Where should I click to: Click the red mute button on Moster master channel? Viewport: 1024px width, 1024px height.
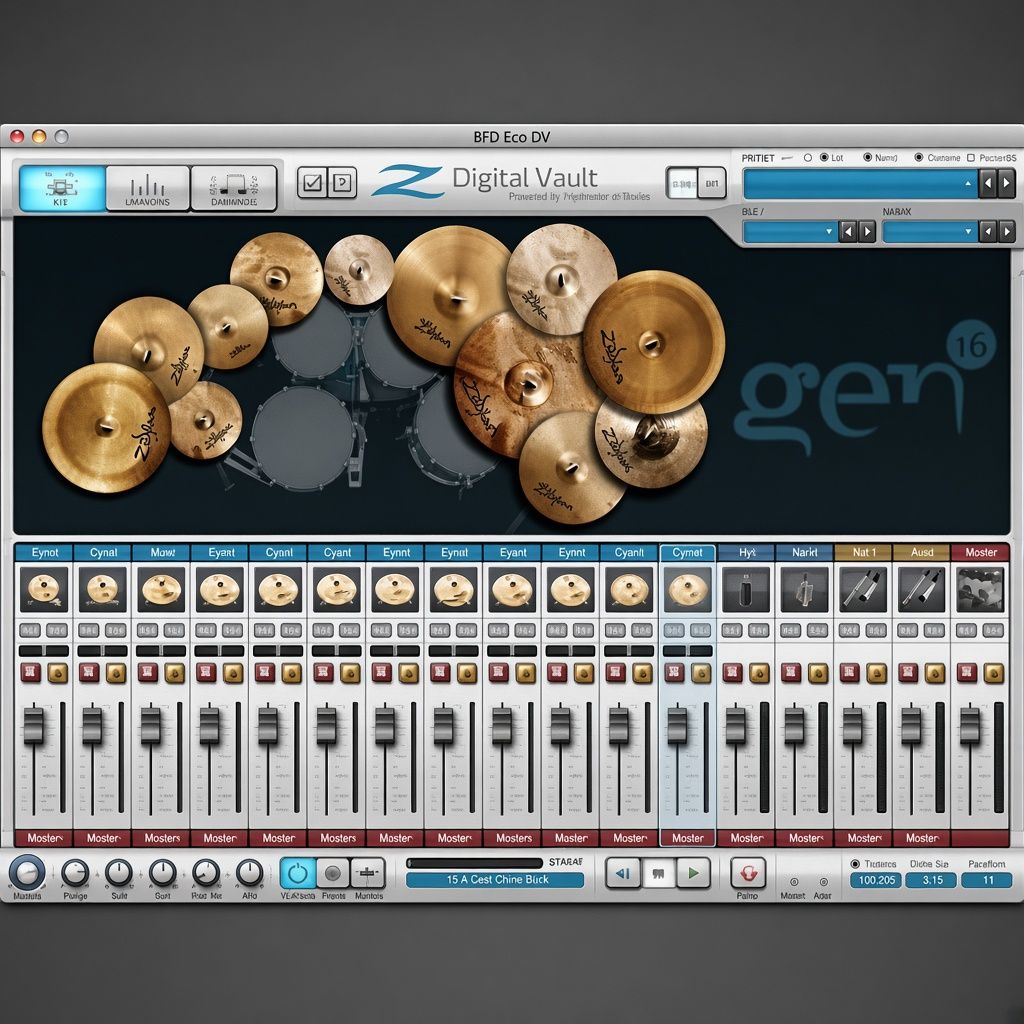click(x=967, y=673)
